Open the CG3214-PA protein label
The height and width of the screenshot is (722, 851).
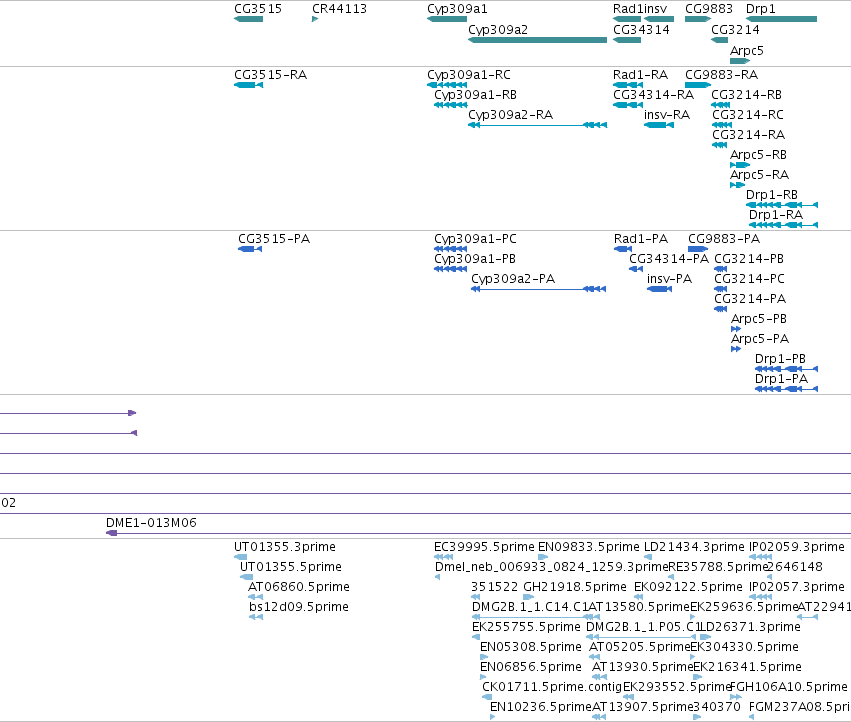click(750, 299)
